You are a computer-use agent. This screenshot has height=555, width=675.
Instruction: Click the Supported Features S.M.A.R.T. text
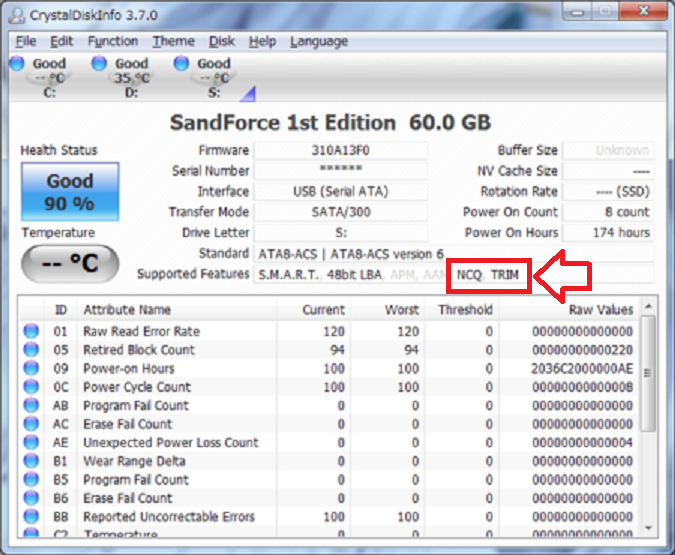click(x=288, y=275)
